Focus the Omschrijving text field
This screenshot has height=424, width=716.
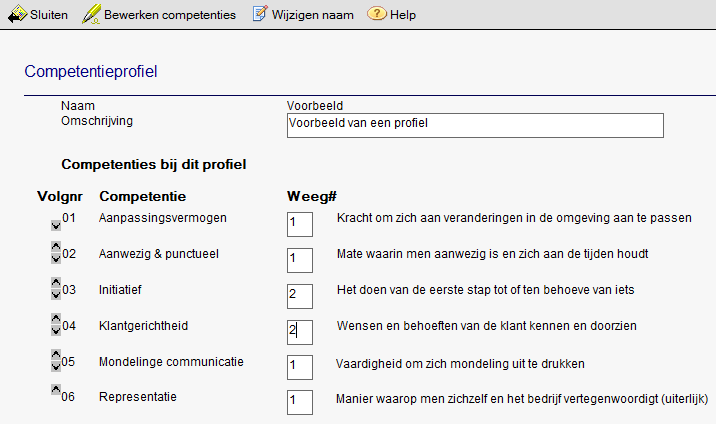point(474,124)
